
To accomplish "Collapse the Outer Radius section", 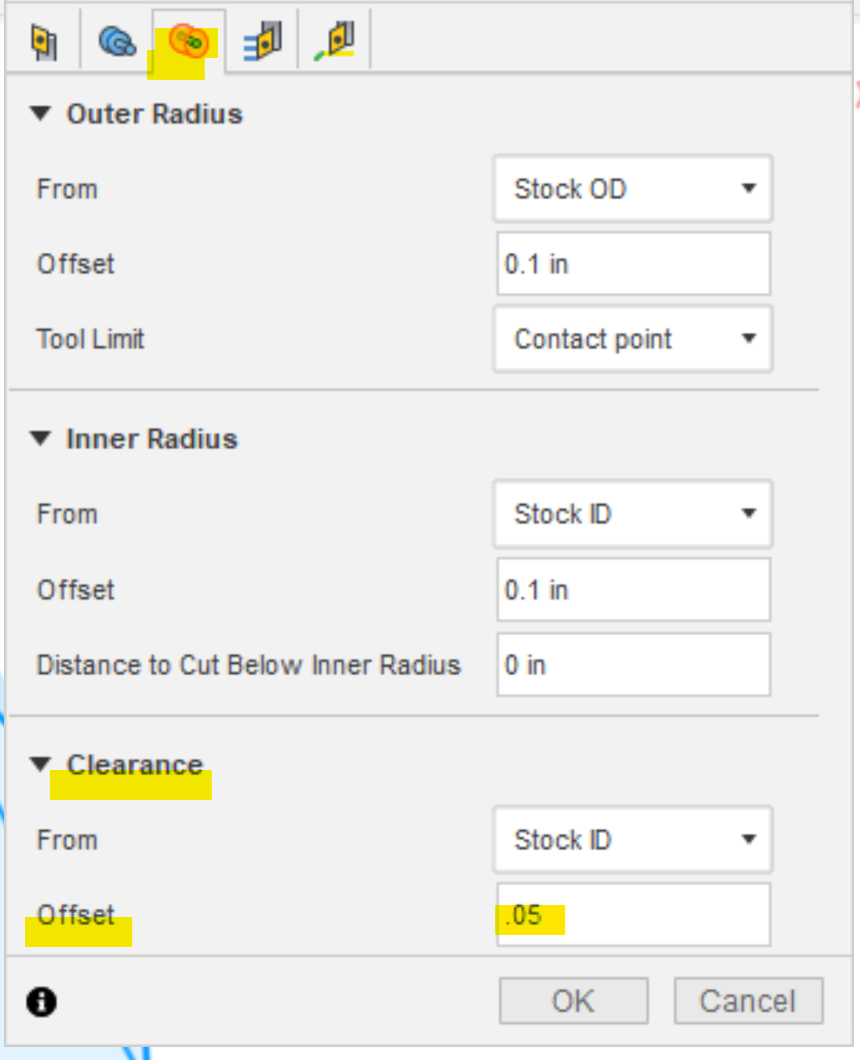I will click(40, 114).
